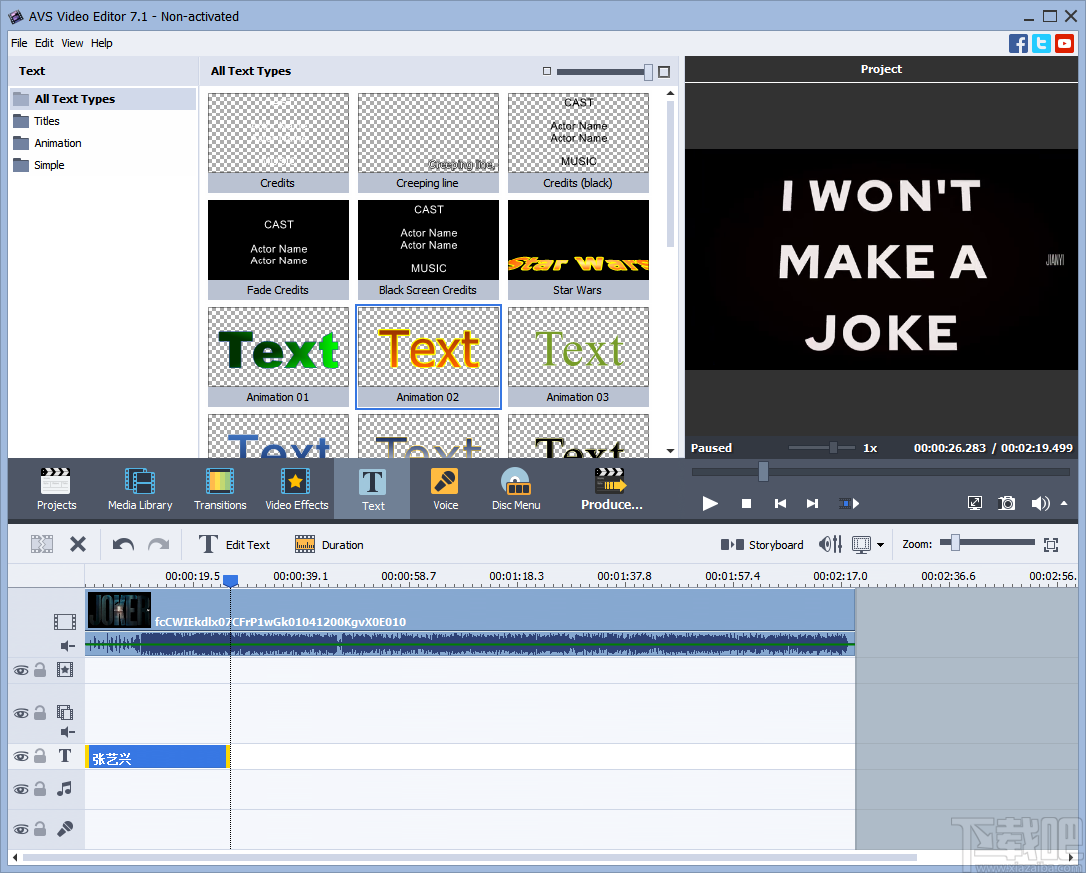
Task: Jump to previous frame
Action: click(780, 504)
